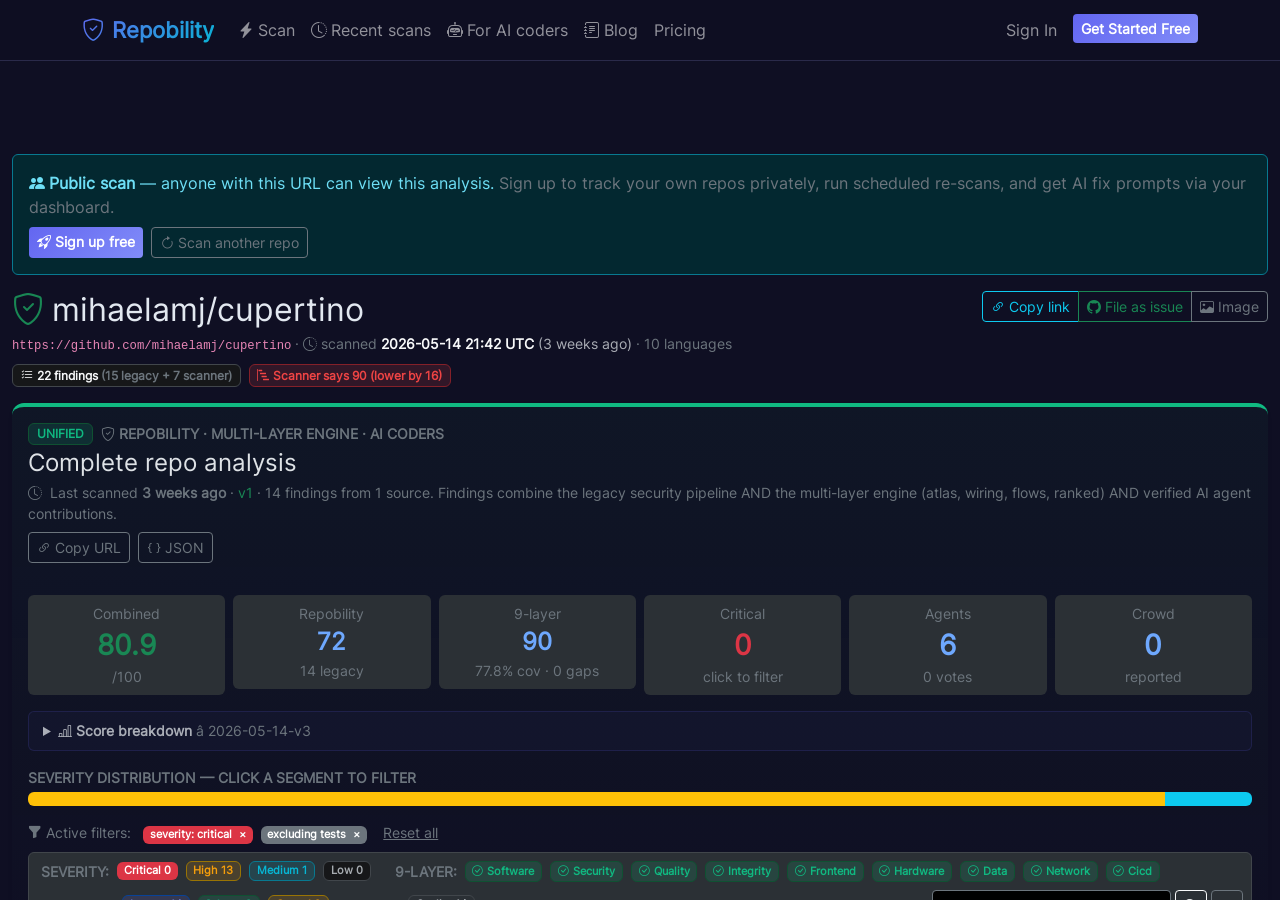Toggle the Integrity layer filter
Viewport: 1280px width, 900px height.
(x=742, y=871)
